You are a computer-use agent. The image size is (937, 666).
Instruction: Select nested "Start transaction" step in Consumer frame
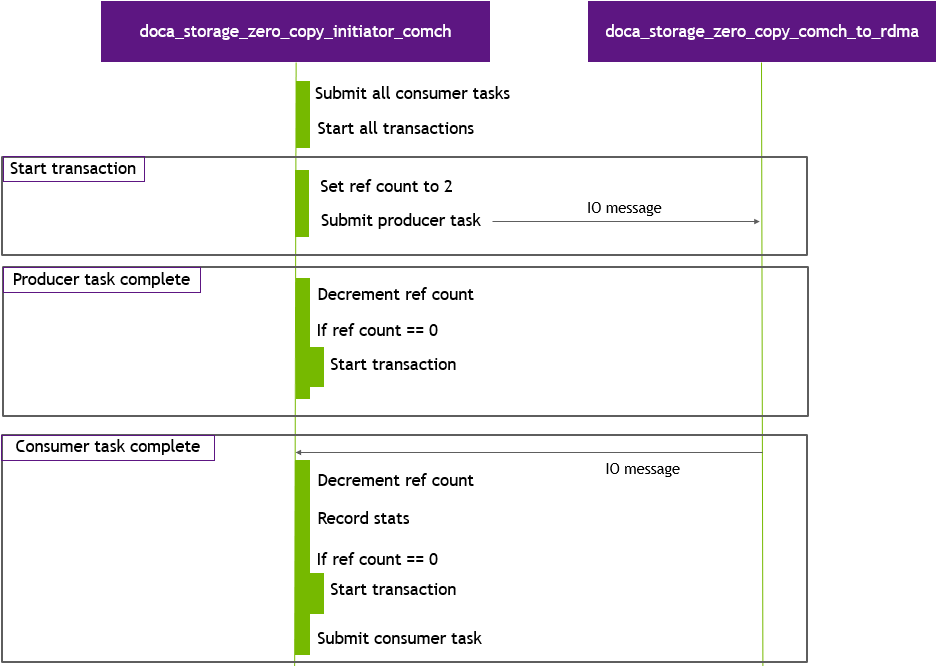393,590
